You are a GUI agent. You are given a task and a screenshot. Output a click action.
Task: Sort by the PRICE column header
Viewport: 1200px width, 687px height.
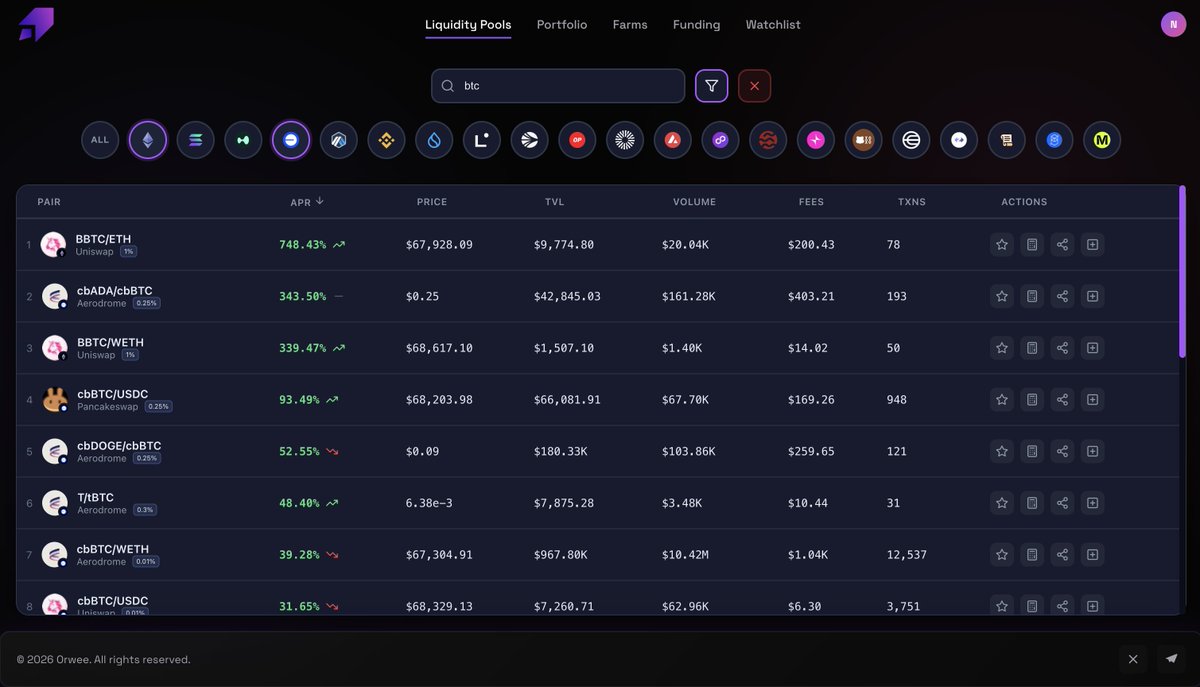pos(432,202)
